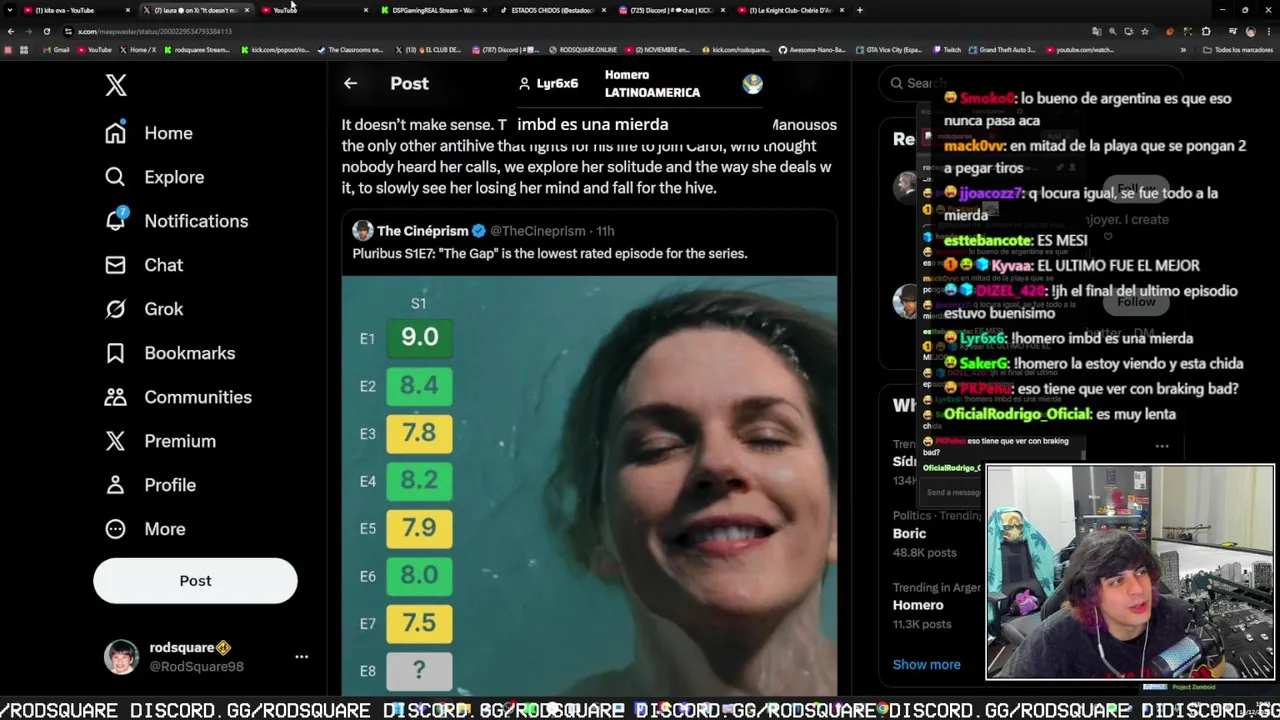
Task: Click Show more under trends
Action: (926, 664)
